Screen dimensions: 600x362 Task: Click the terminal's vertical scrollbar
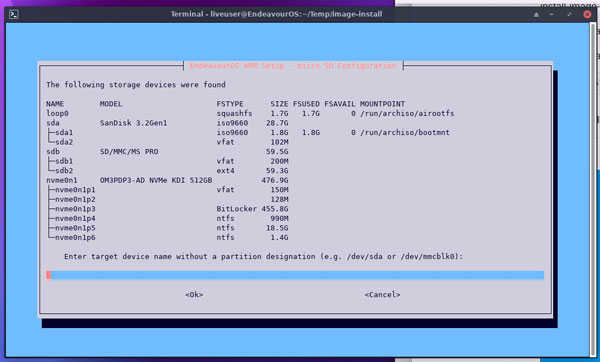coord(593,189)
